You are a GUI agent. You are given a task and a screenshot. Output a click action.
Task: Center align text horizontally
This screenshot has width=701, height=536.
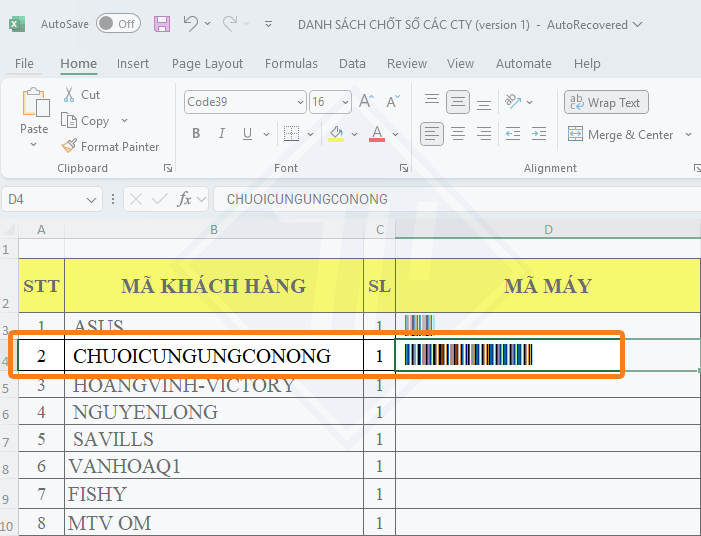(458, 134)
